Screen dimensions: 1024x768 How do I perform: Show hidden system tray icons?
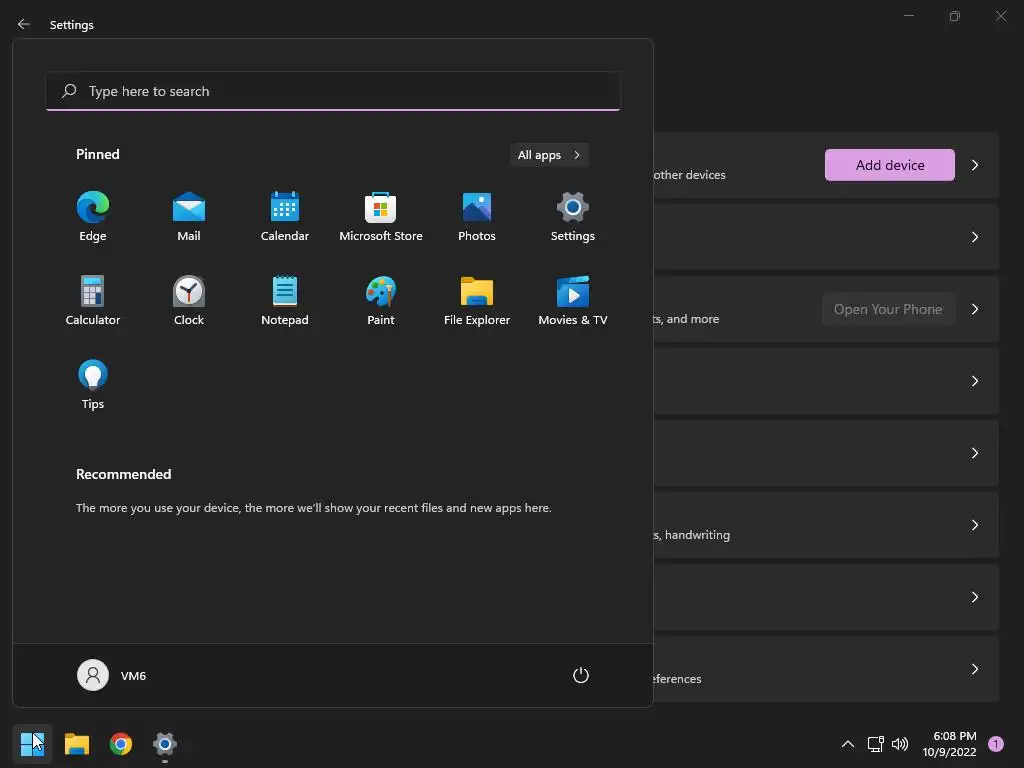pos(848,744)
